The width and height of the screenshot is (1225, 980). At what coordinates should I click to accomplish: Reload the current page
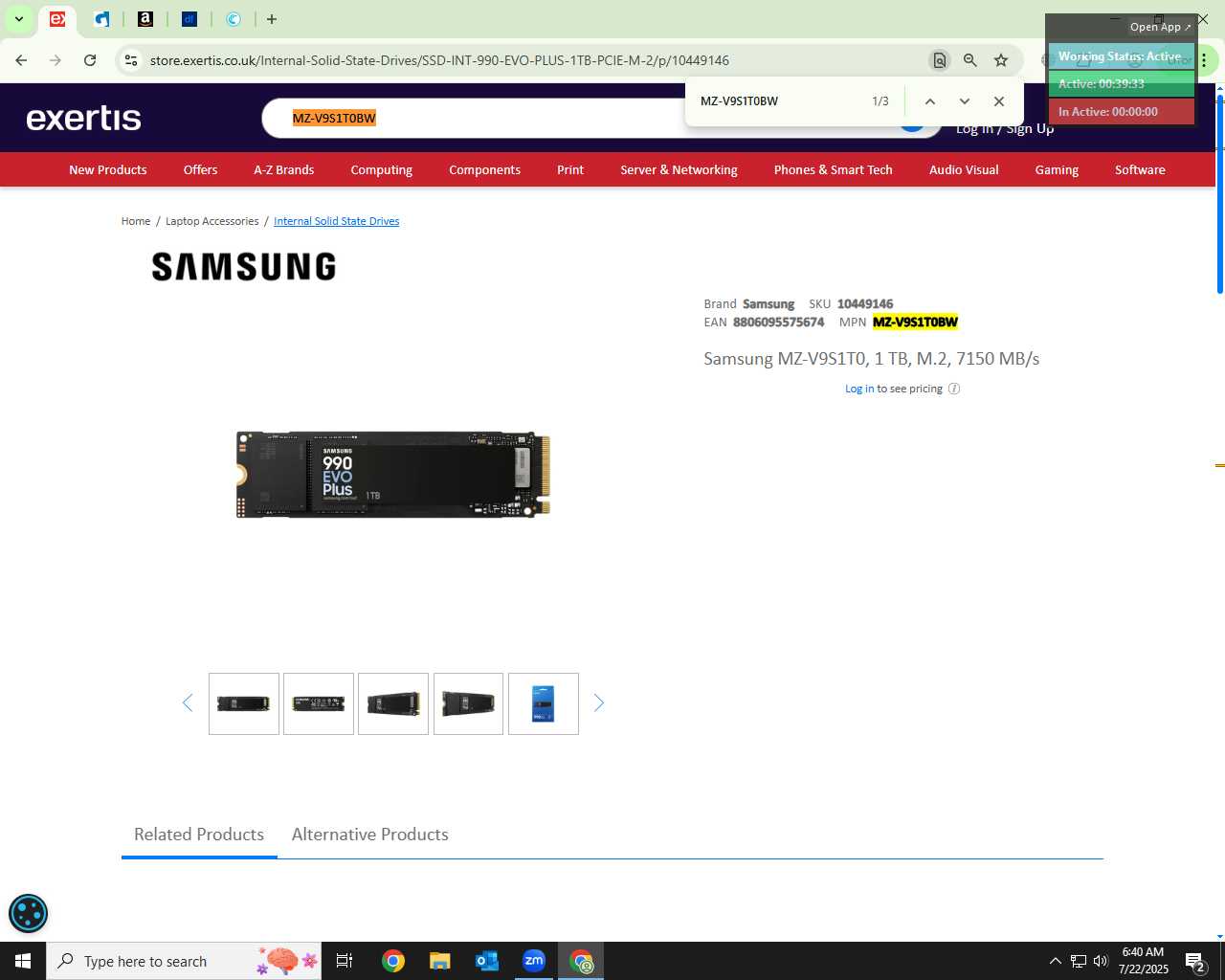90,60
